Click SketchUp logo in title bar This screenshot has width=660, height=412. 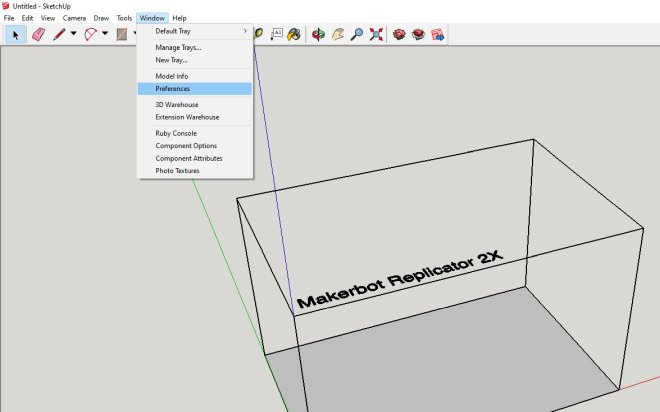[x=5, y=6]
